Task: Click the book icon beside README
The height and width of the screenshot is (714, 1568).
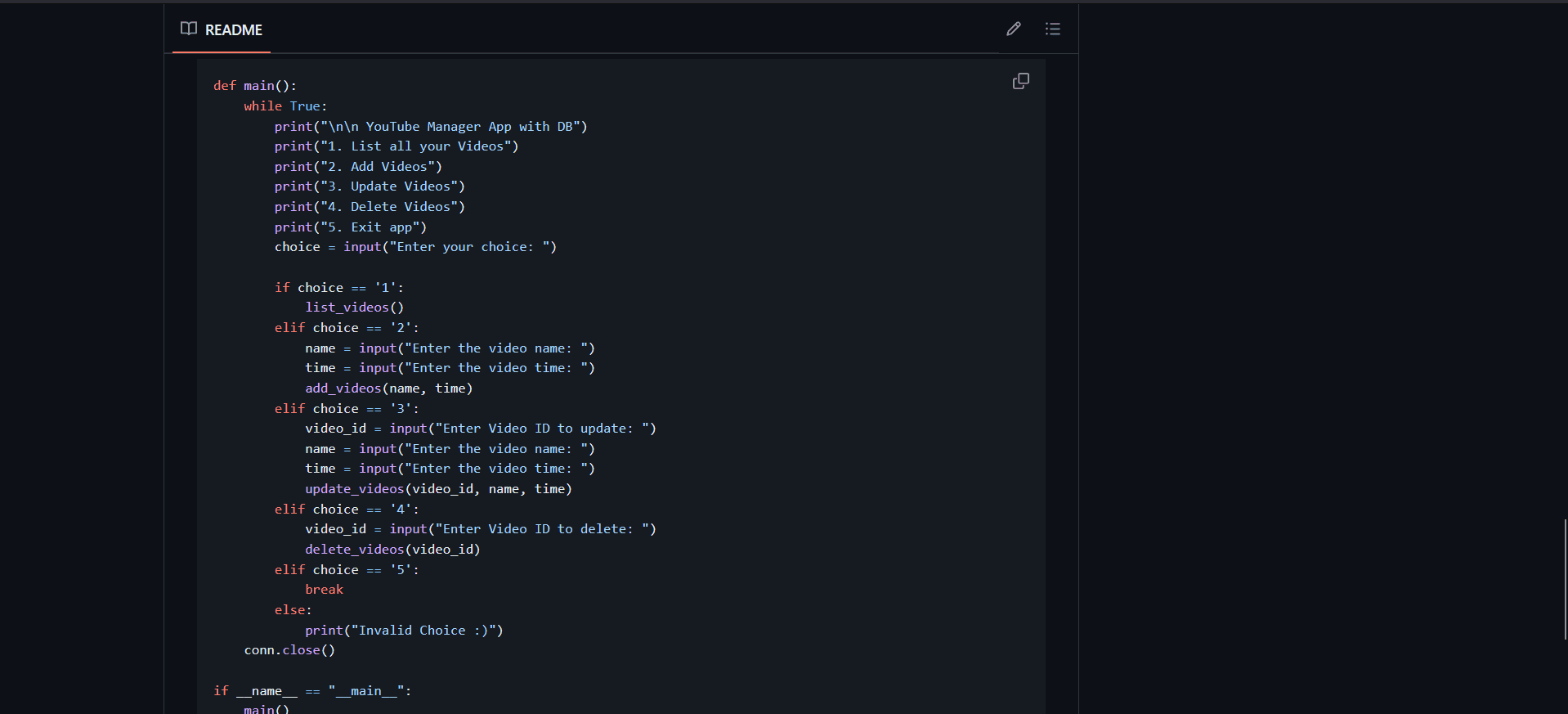Action: (x=189, y=29)
